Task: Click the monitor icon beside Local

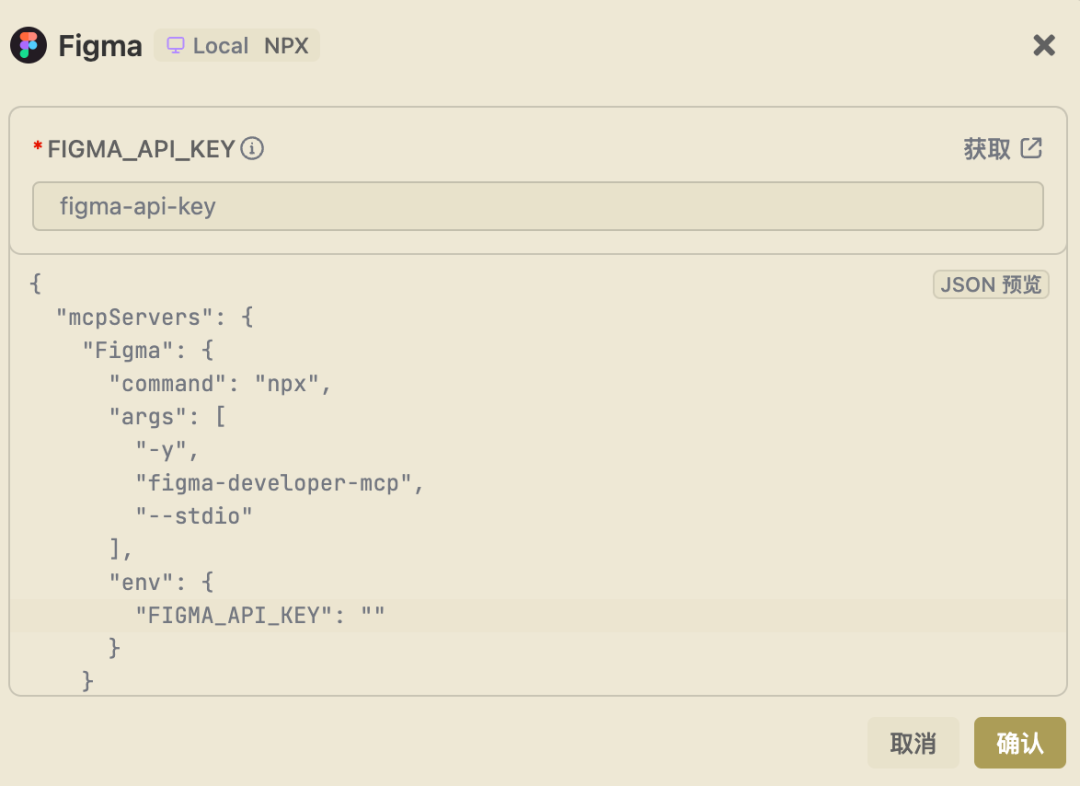Action: pos(176,46)
